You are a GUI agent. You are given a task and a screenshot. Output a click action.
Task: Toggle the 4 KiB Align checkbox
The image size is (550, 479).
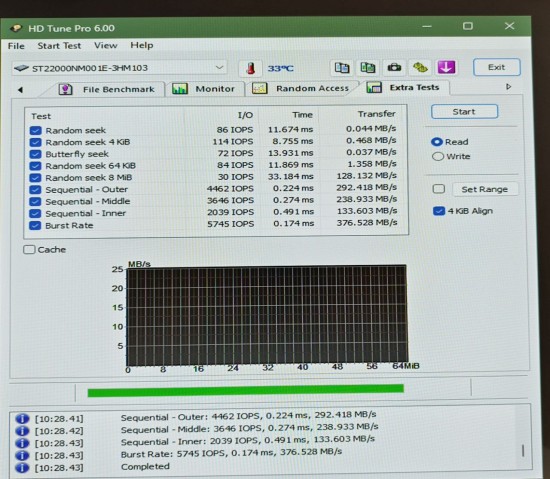coord(439,211)
